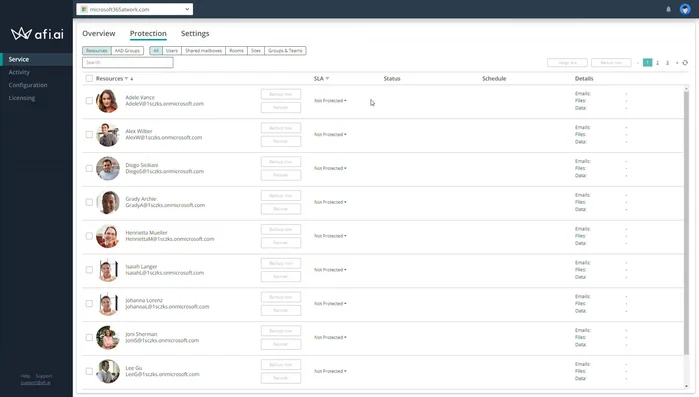Open the Settings tab

(195, 34)
